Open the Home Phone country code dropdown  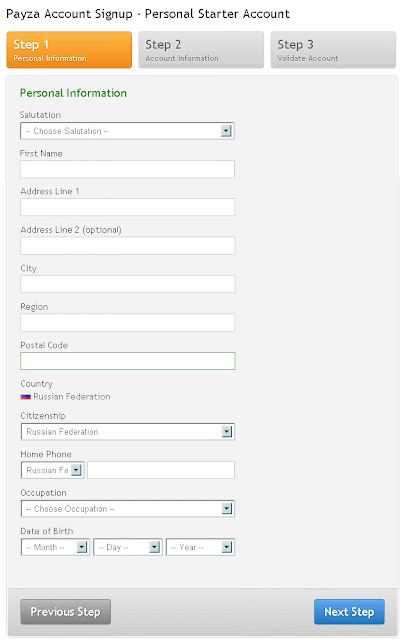click(x=53, y=470)
